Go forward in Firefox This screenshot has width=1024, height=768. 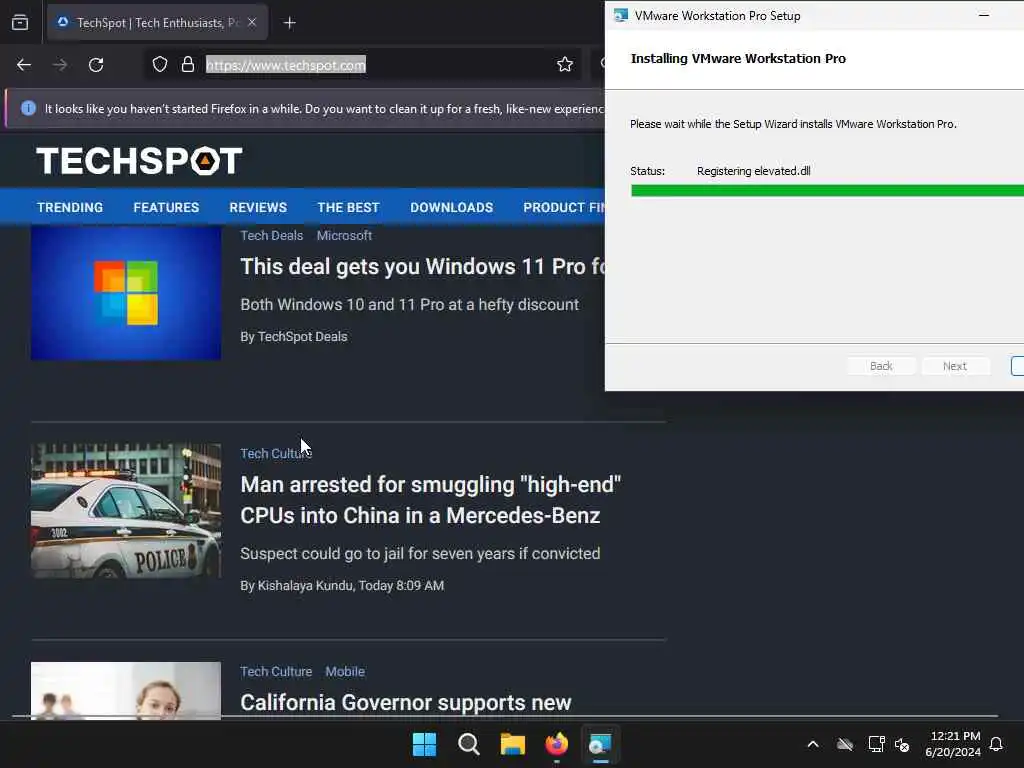point(60,65)
